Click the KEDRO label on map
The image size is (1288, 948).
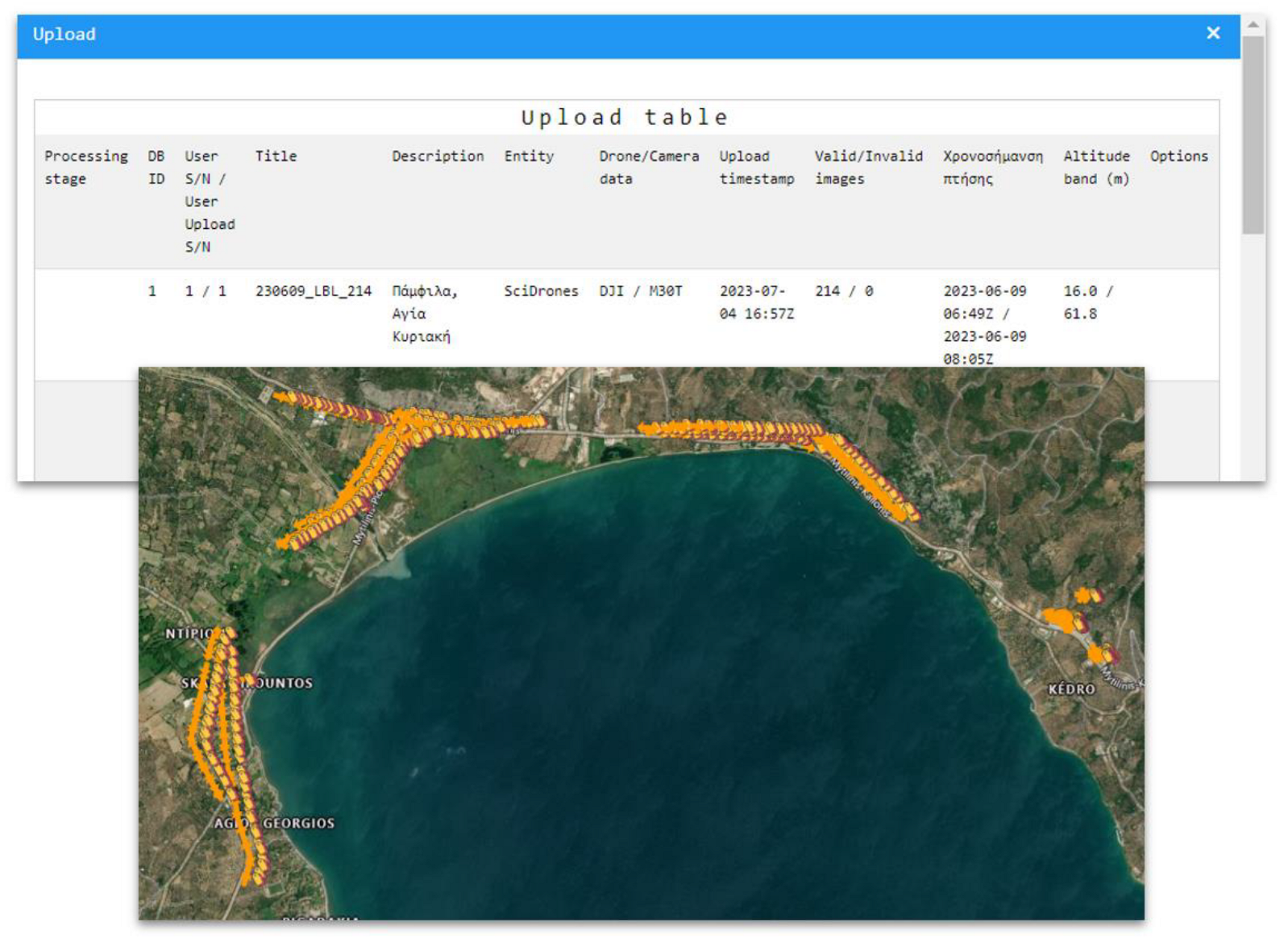coord(1071,689)
